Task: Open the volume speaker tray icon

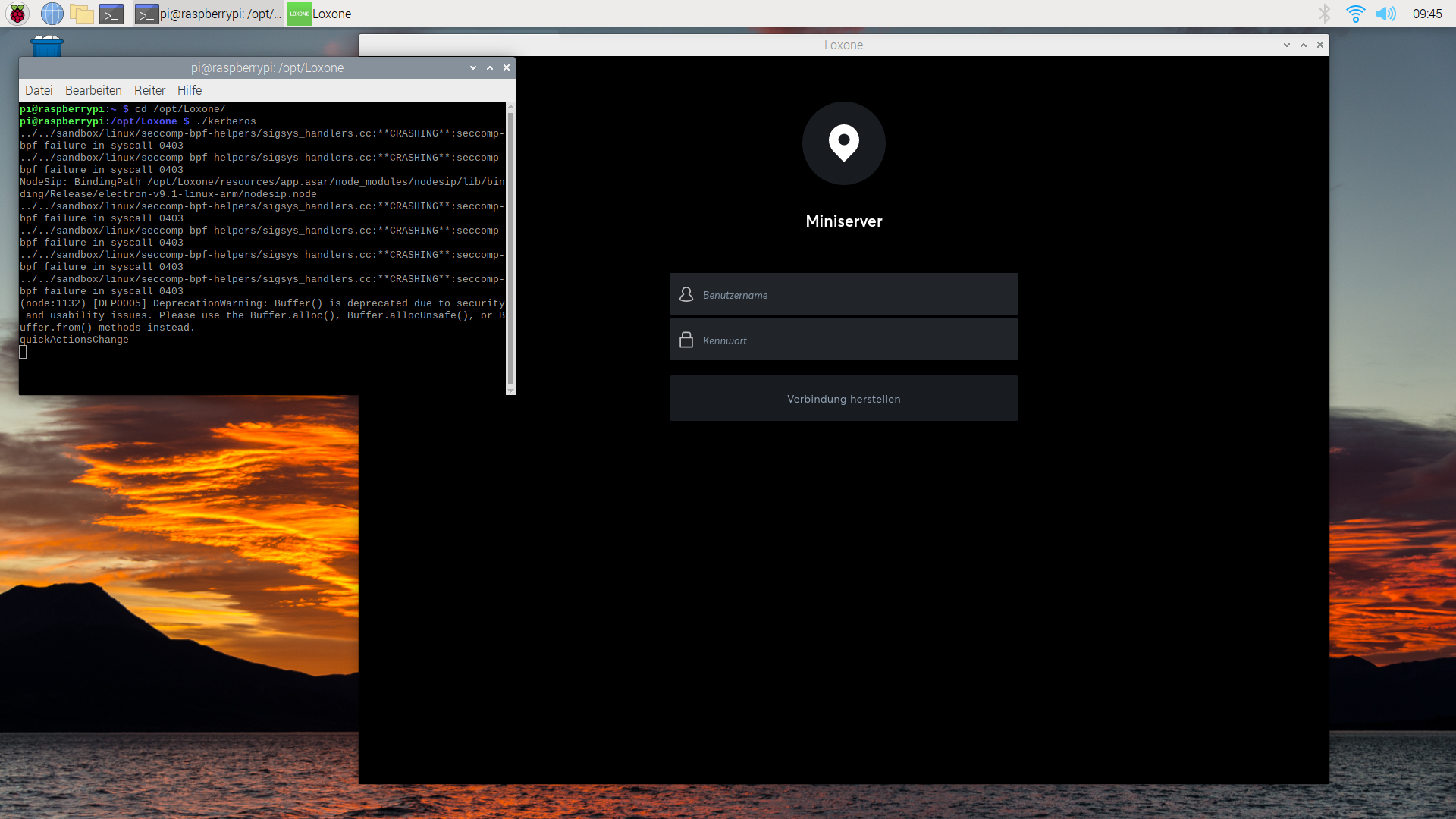Action: pyautogui.click(x=1385, y=14)
